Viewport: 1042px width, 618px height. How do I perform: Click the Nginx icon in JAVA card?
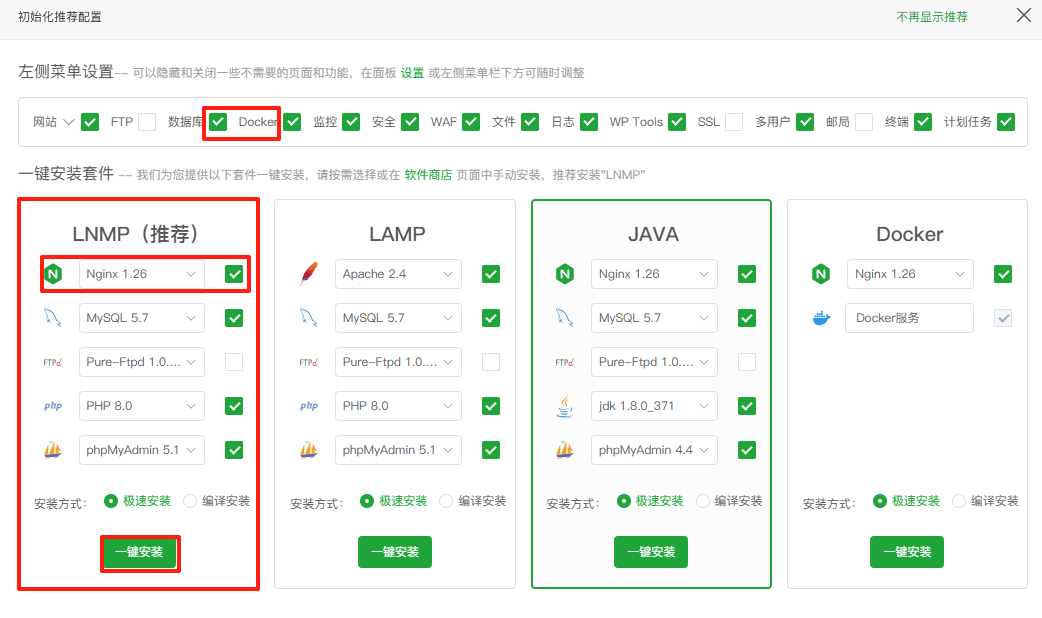[x=565, y=274]
